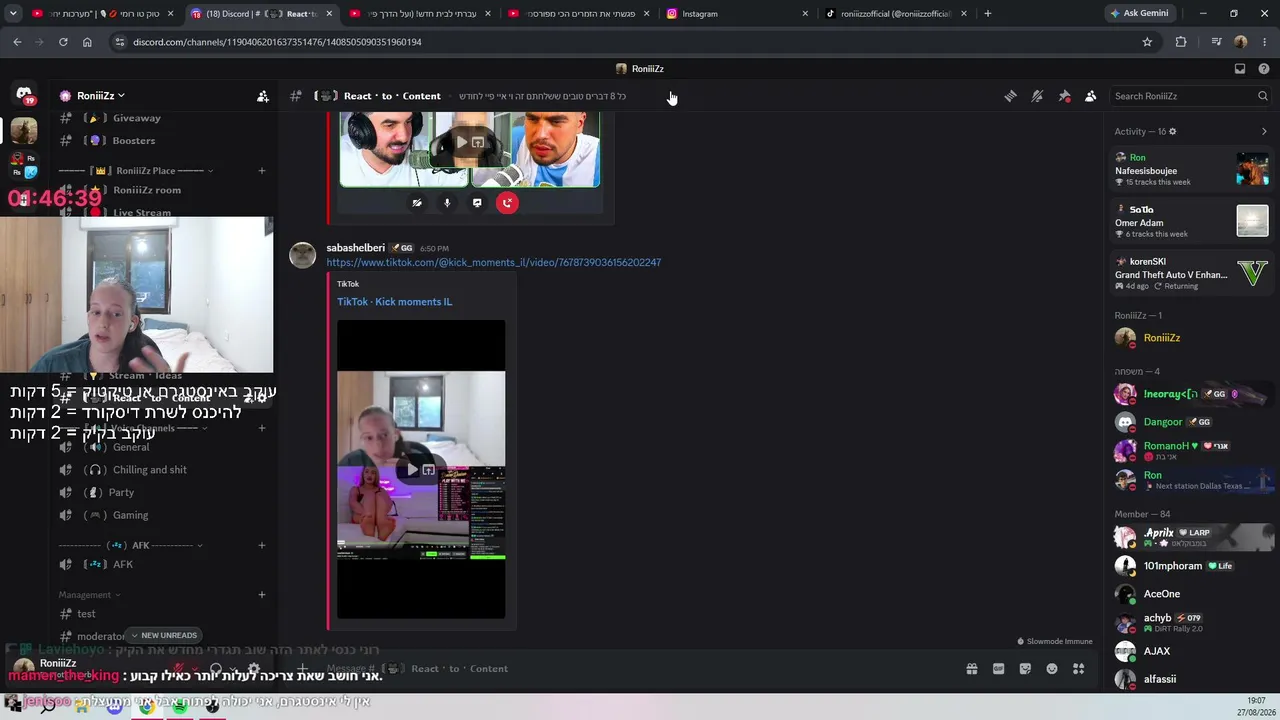Switch to the Instagram browser tab

(738, 14)
